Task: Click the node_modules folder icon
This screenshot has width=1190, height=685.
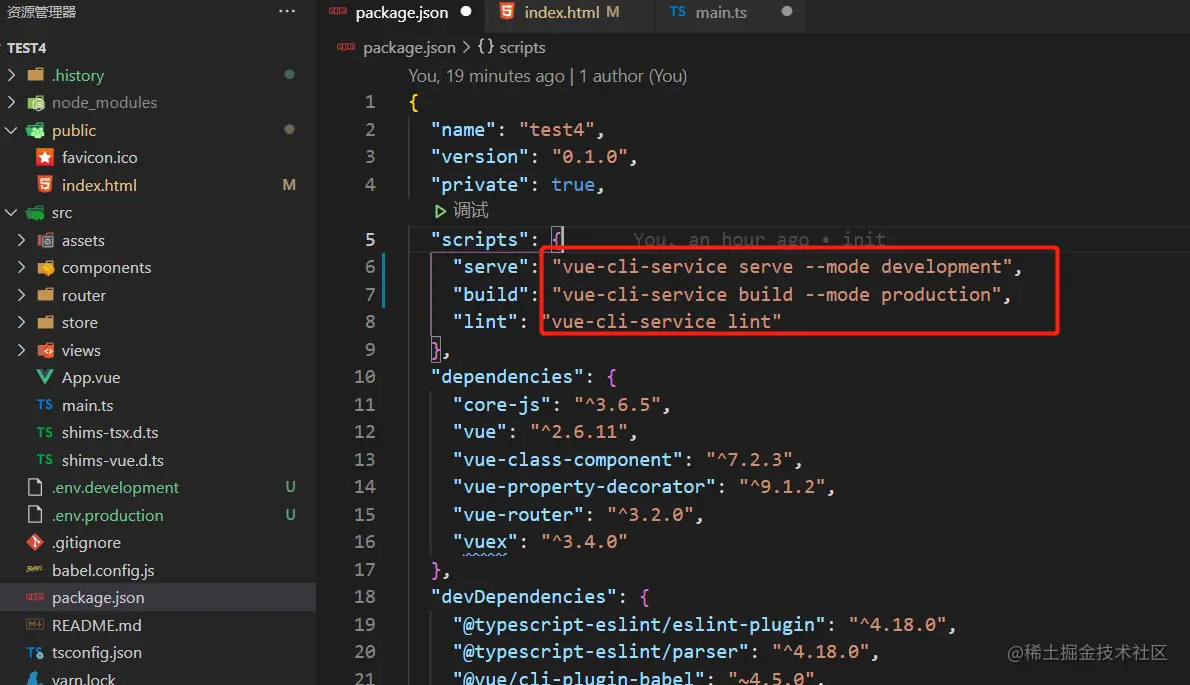Action: click(x=36, y=102)
